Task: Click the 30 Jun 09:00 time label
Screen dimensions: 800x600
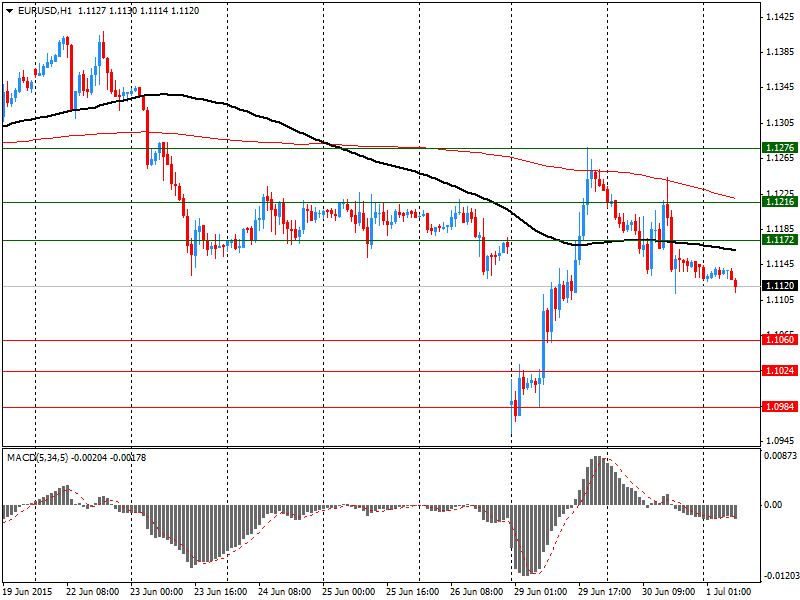Action: 668,592
